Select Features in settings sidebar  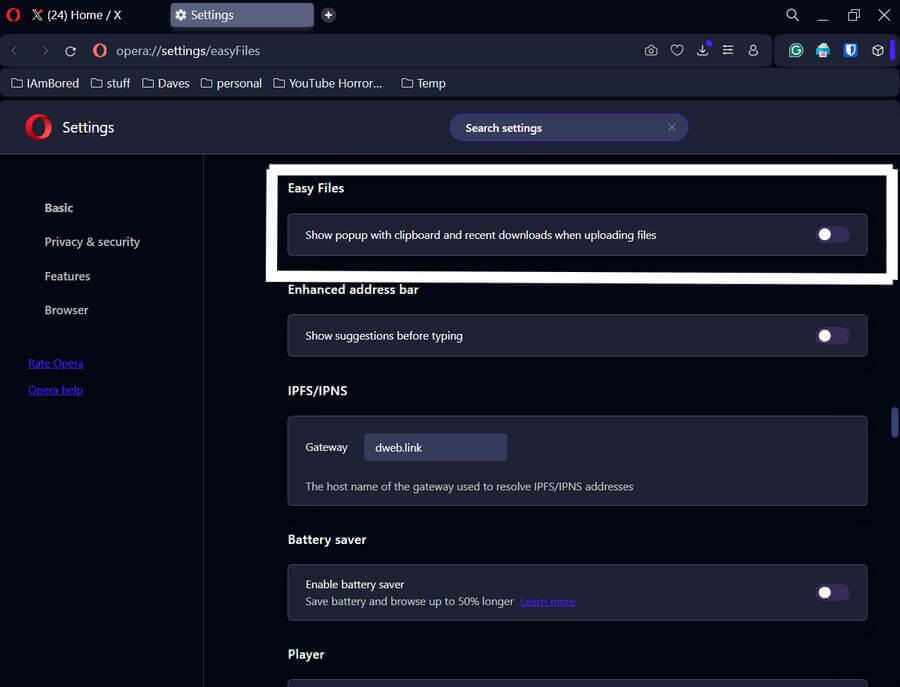tap(67, 276)
